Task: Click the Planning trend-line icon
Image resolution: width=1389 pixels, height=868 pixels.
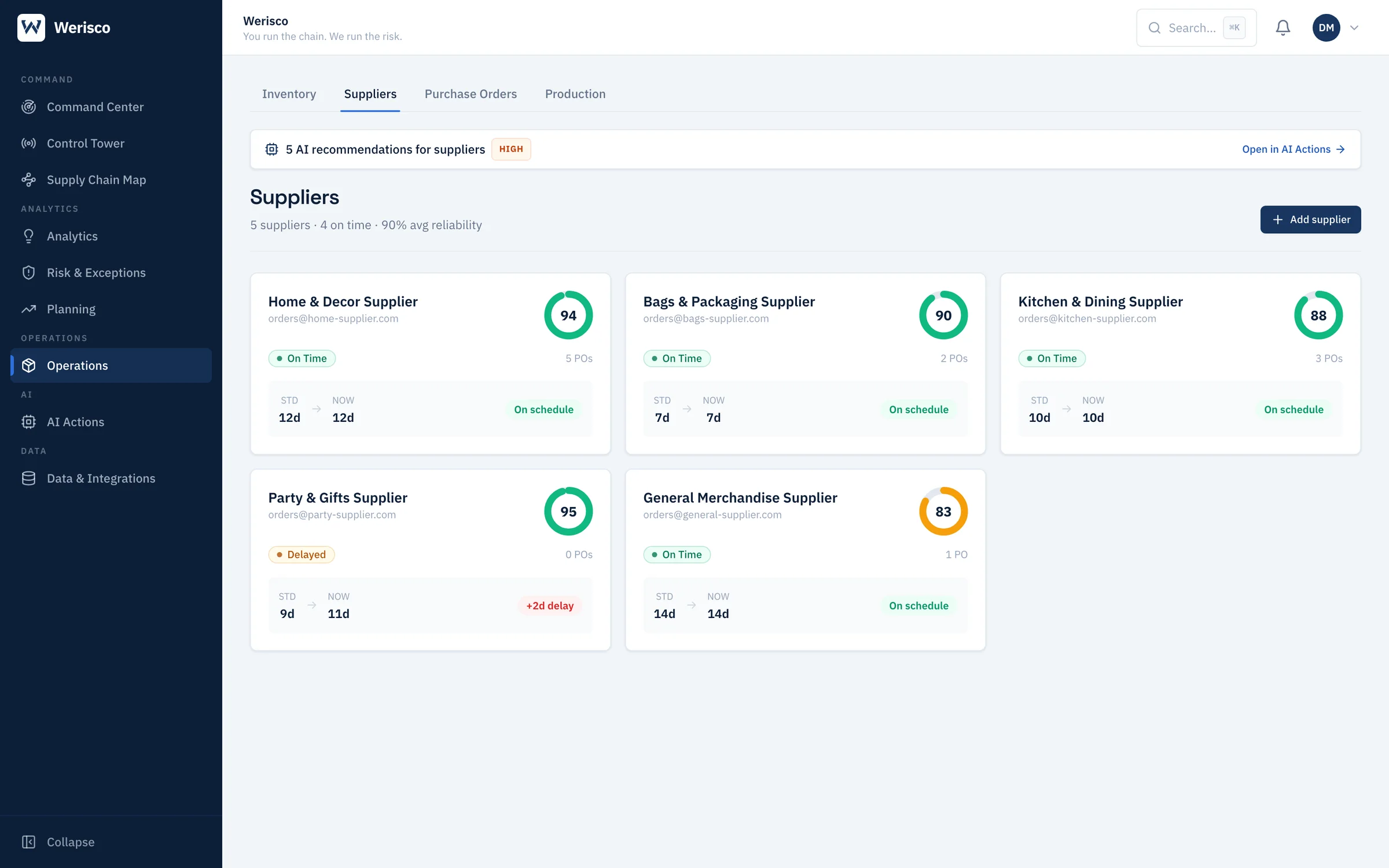Action: point(28,309)
